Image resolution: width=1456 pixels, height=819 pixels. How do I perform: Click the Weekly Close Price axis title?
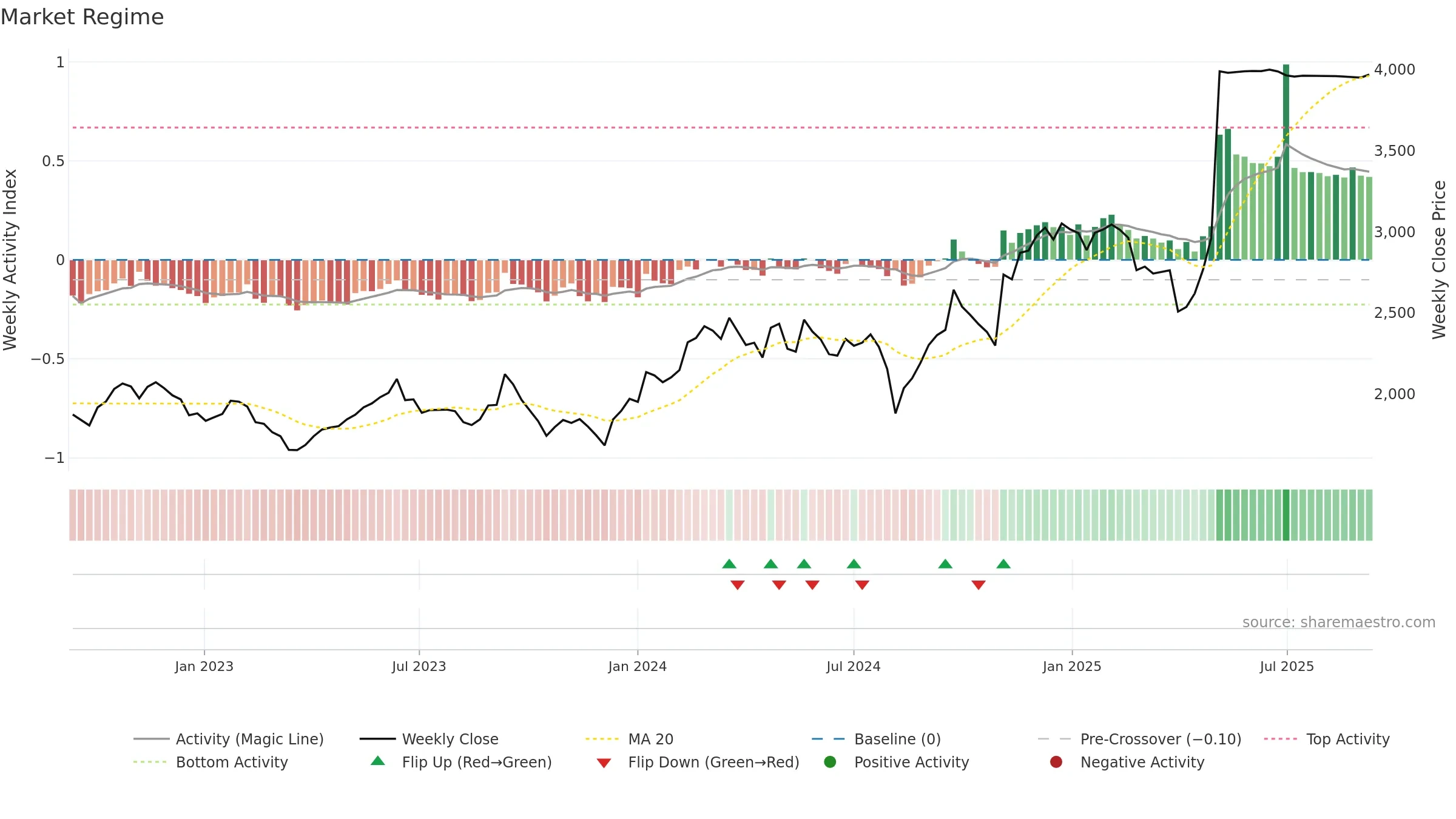1438,260
